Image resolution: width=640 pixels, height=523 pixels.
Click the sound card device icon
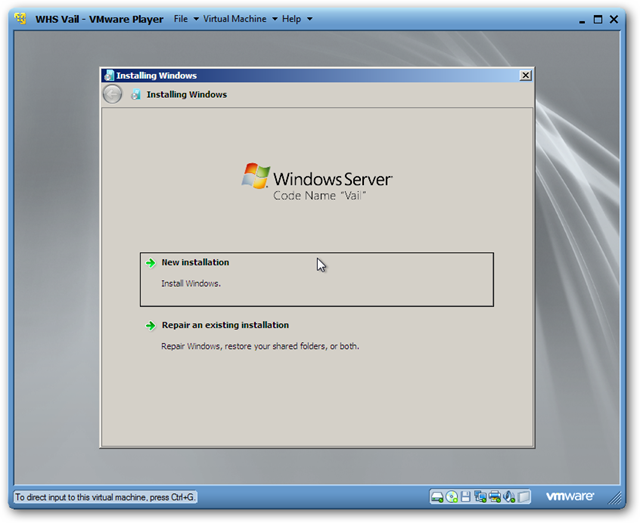(509, 497)
